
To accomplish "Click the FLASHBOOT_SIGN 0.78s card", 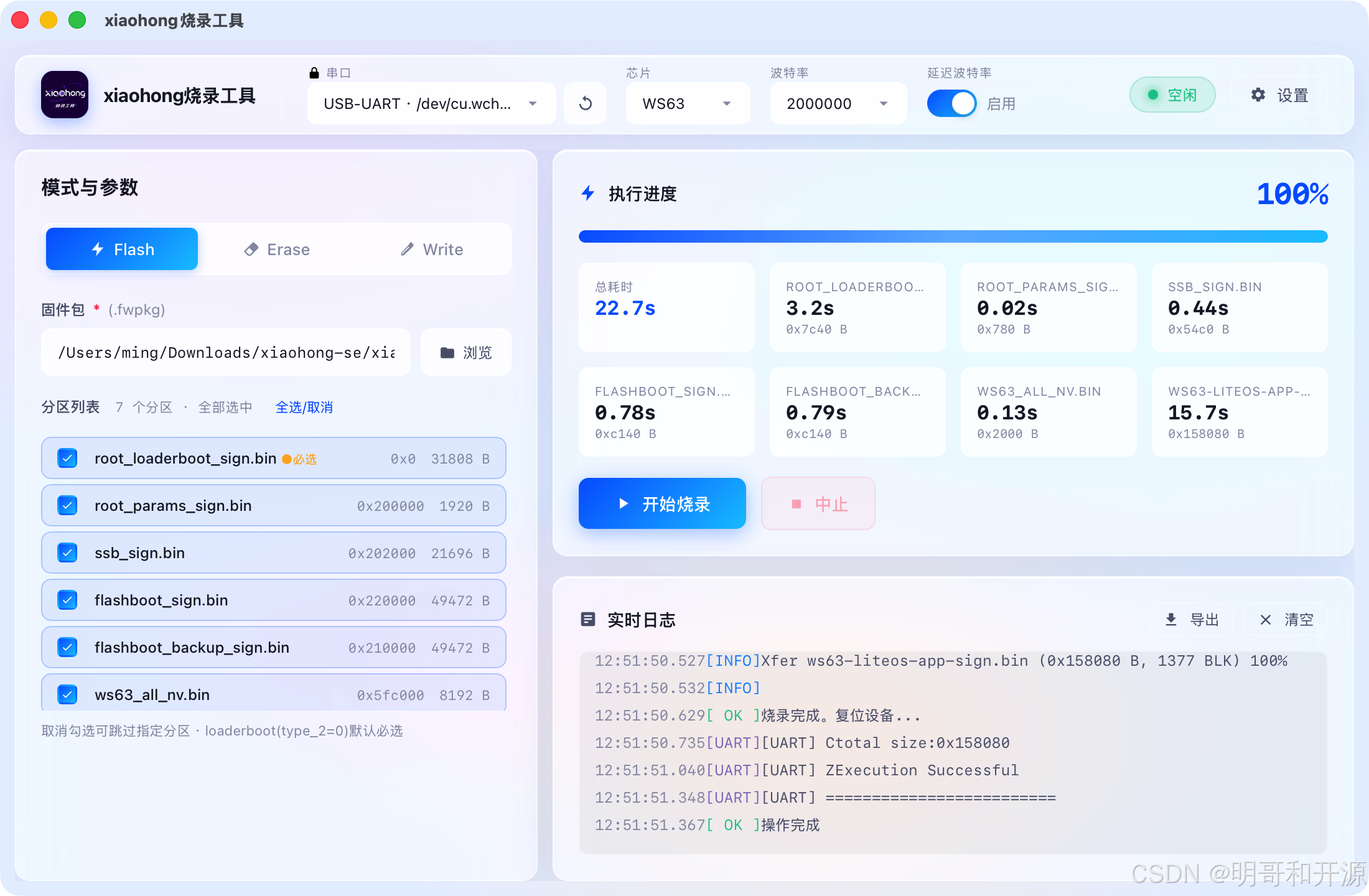I will (x=666, y=412).
